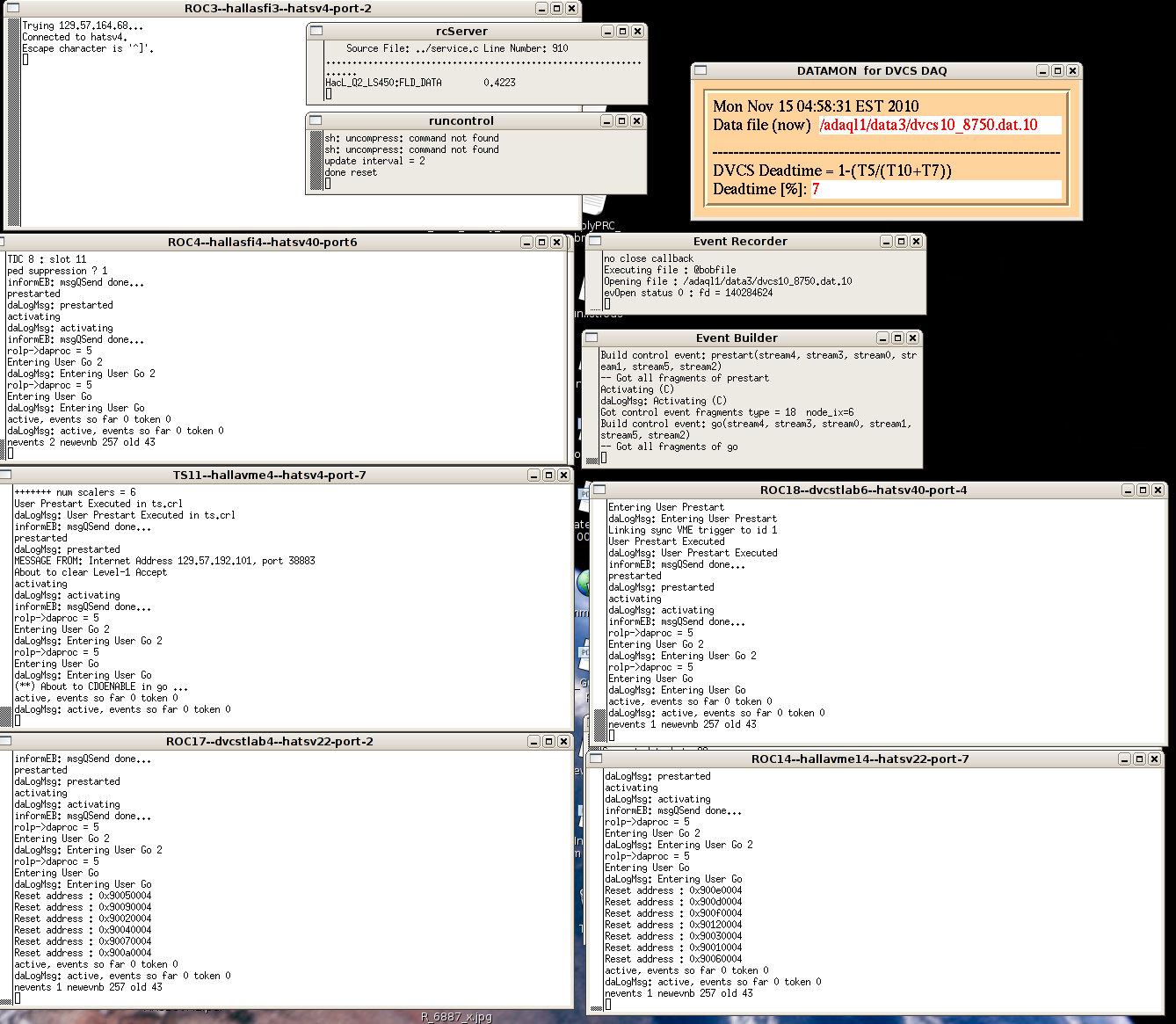Click 'Reset address : 0x900e0004' in ROC14
The width and height of the screenshot is (1176, 1024).
(673, 890)
